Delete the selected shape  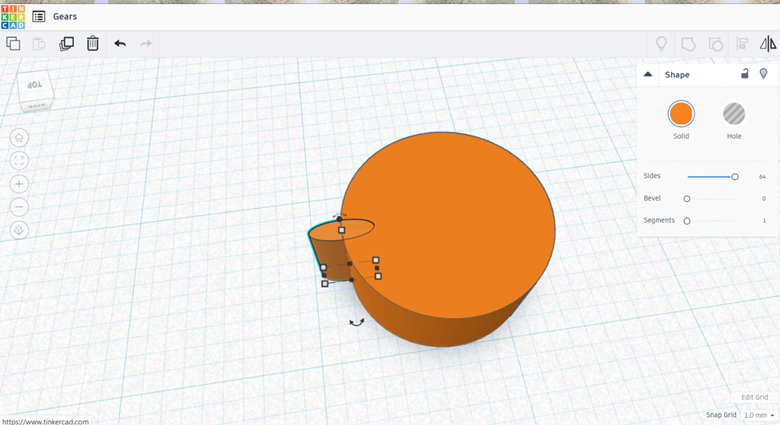(93, 43)
